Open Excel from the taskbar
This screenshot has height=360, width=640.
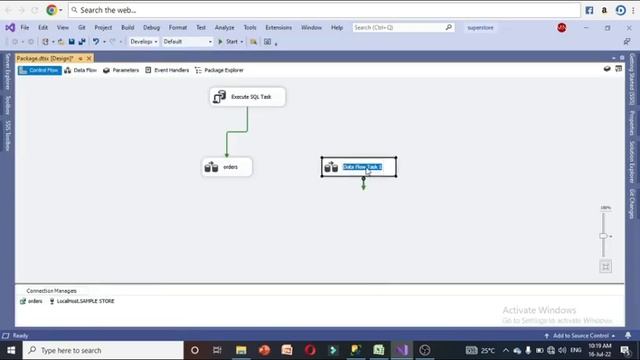(x=379, y=350)
